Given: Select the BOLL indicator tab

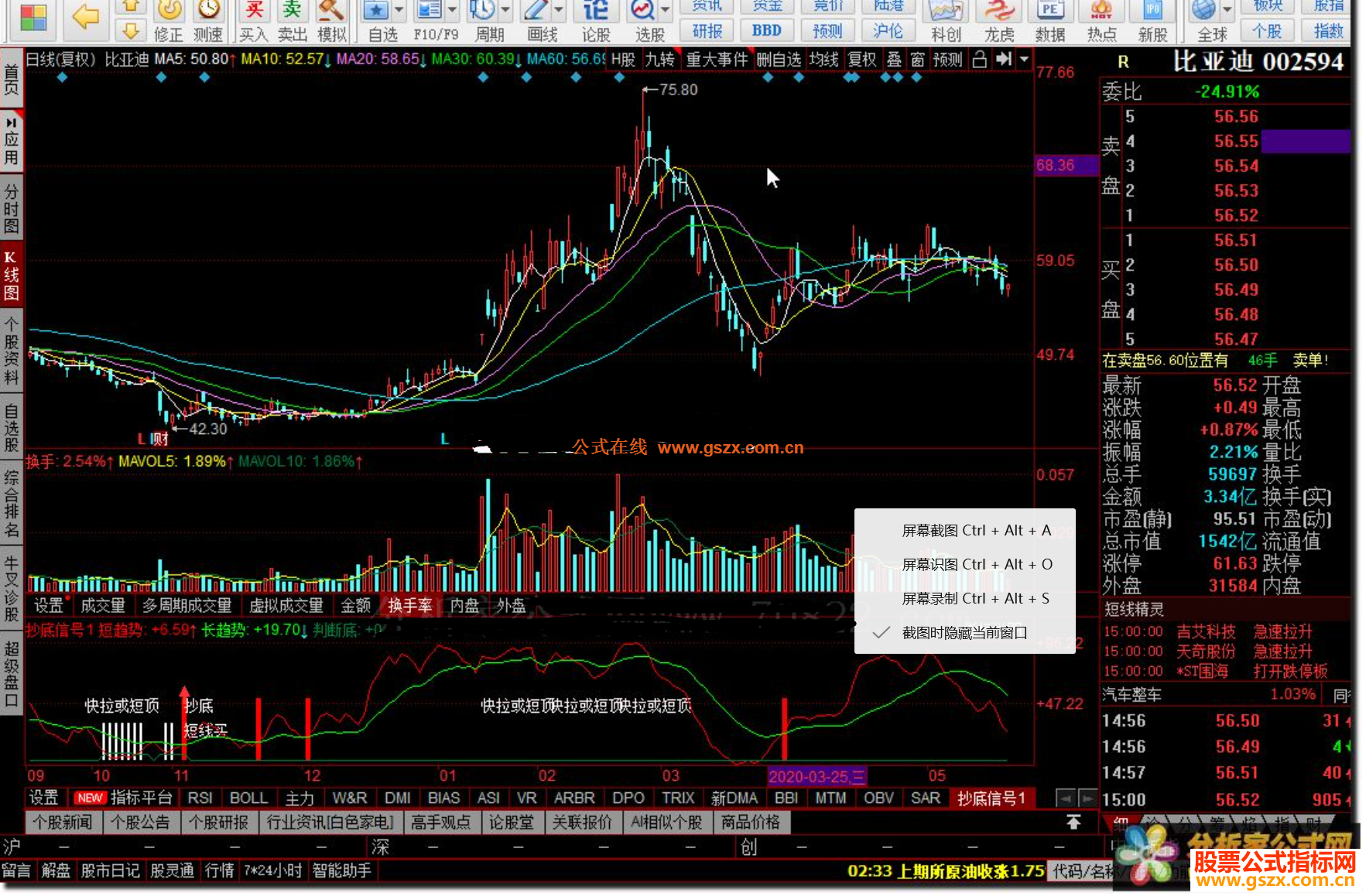Looking at the screenshot, I should point(248,799).
